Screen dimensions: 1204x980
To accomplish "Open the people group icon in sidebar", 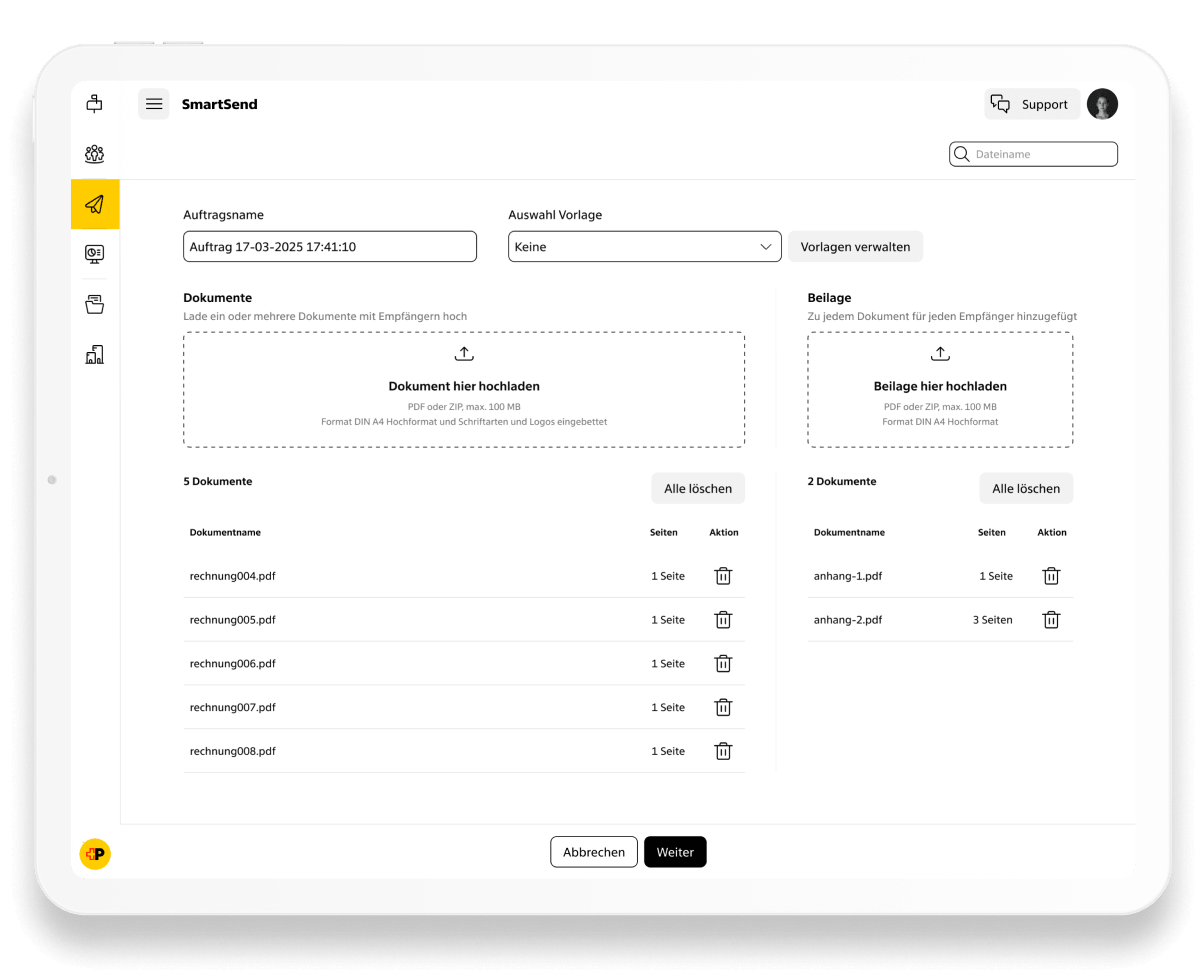I will tap(95, 154).
